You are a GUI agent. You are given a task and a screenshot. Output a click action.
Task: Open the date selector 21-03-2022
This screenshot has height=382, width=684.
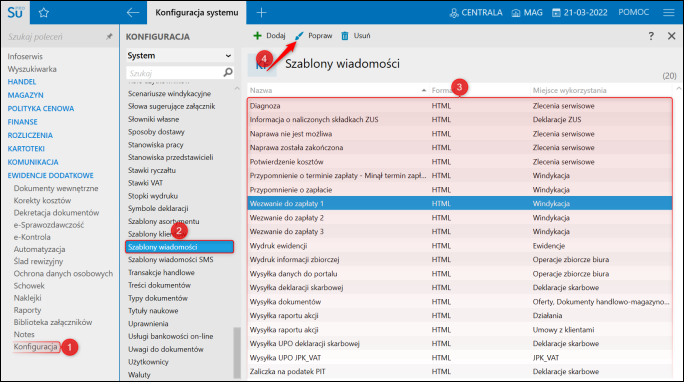click(580, 13)
